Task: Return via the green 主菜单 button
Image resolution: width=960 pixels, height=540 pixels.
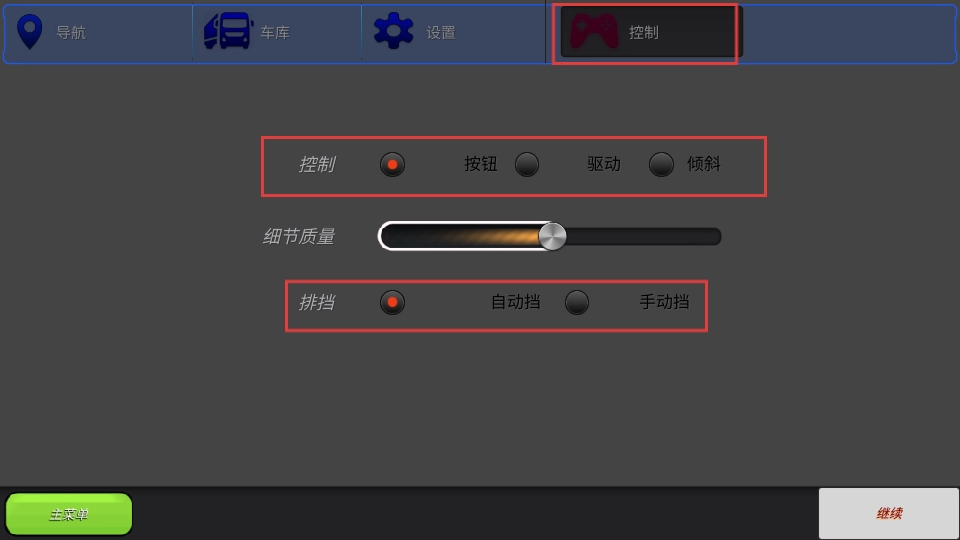Action: pyautogui.click(x=69, y=514)
